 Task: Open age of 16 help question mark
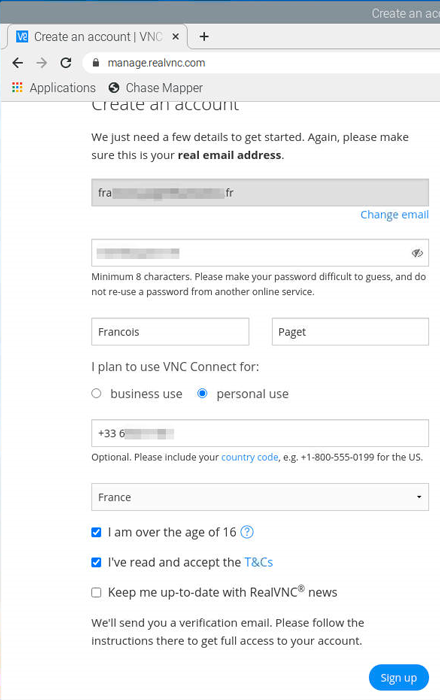[247, 532]
